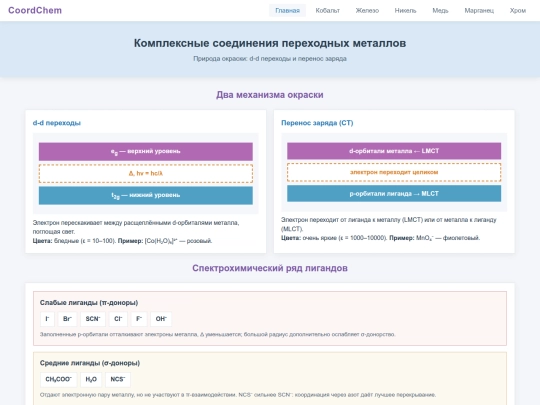Click the I⁻ ligand chip
This screenshot has width=540, height=405.
coord(48,319)
